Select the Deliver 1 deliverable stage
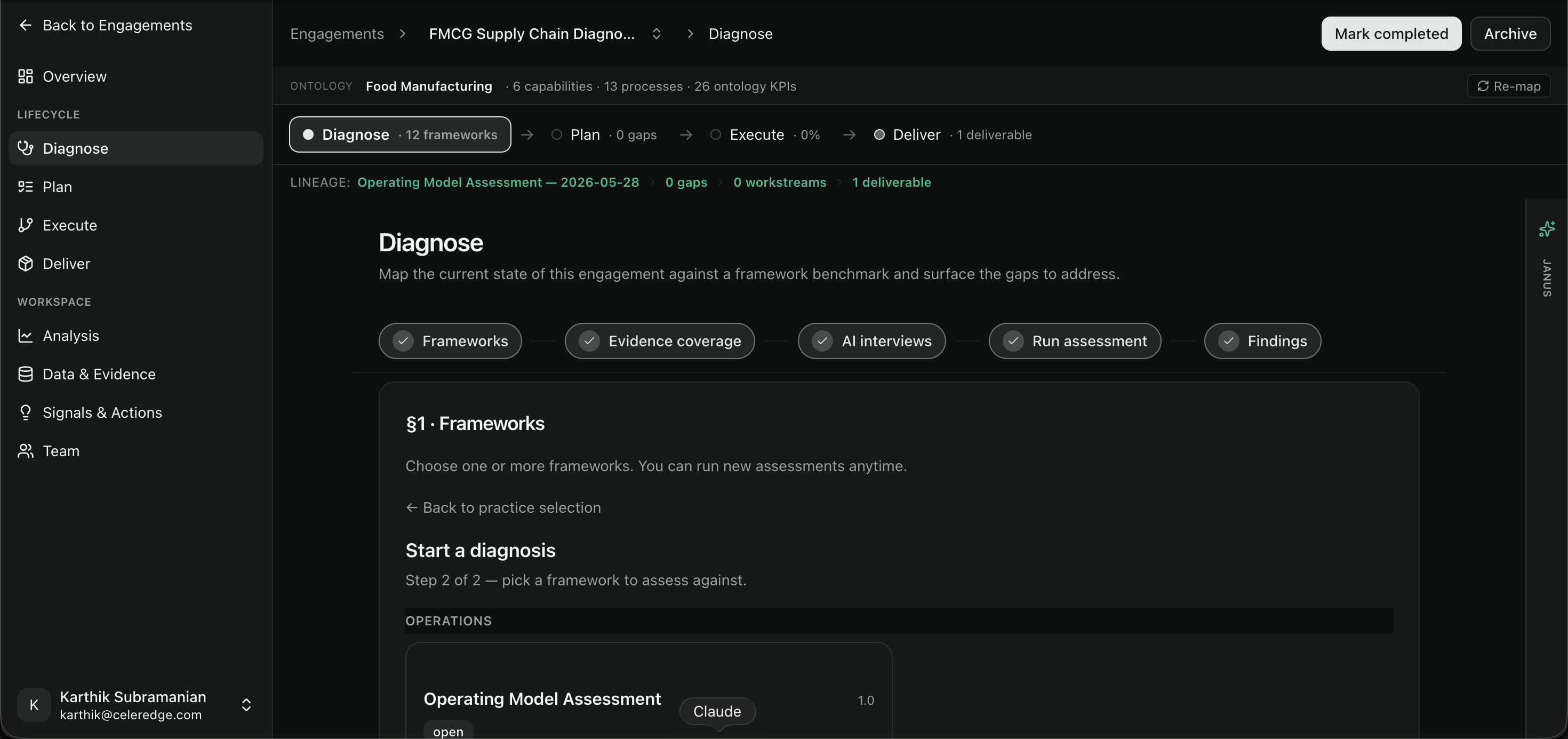The image size is (1568, 739). (953, 134)
